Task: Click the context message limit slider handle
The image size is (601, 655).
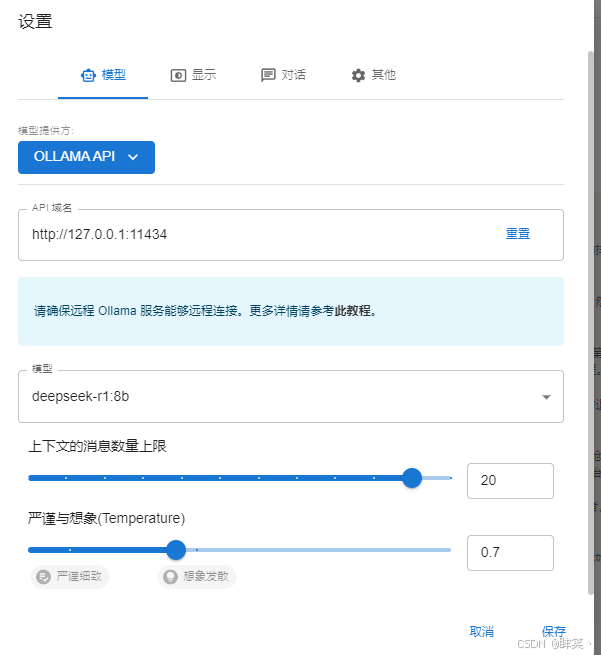Action: [x=412, y=478]
